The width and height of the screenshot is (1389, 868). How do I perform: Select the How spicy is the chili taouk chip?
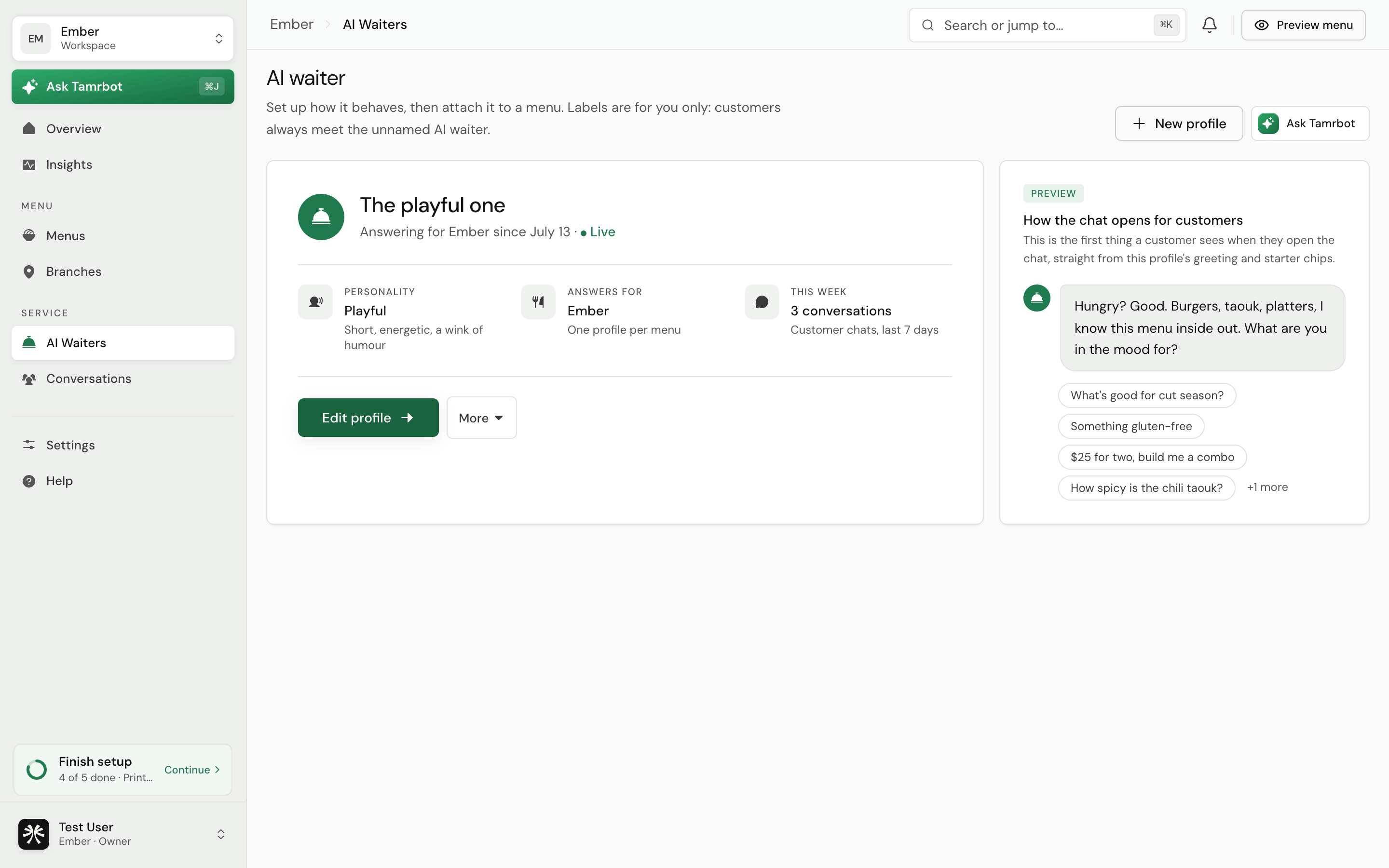coord(1146,488)
